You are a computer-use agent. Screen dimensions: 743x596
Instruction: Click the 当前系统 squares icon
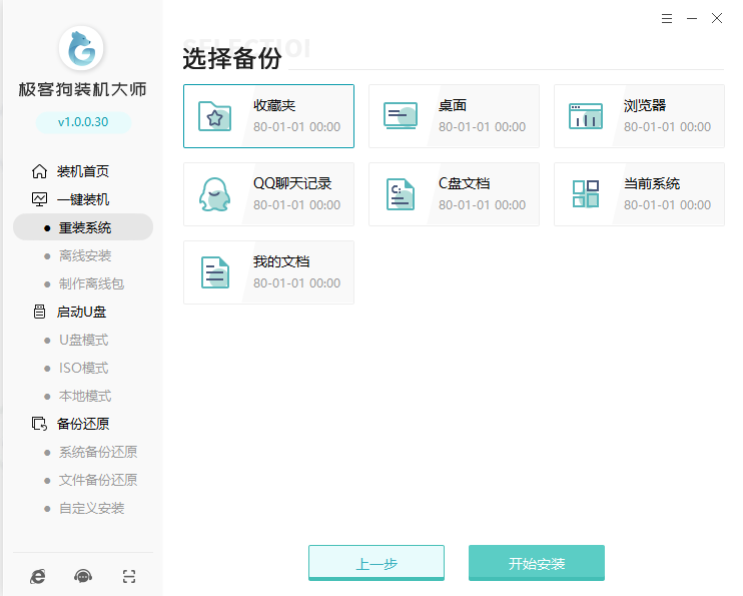click(x=585, y=194)
